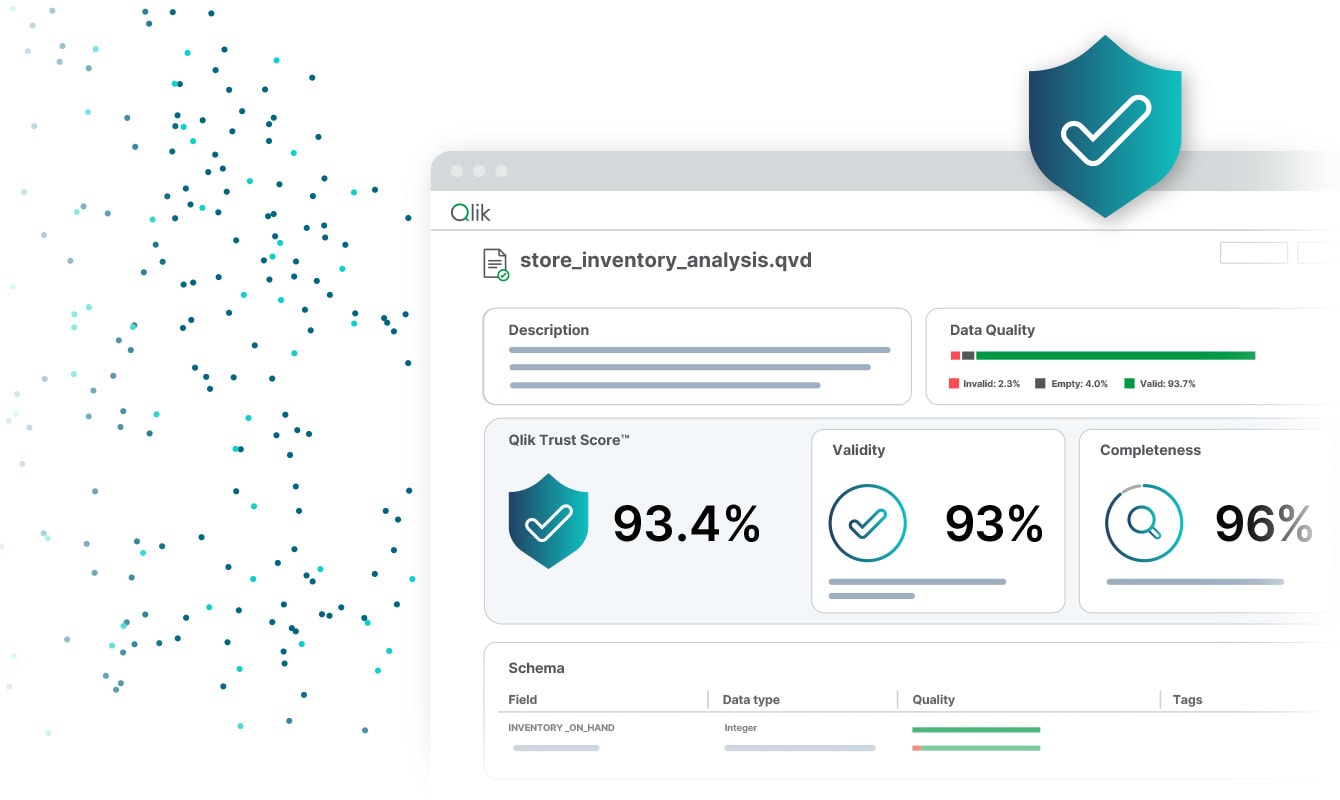Click the green Data Quality bar
This screenshot has width=1340, height=800.
1114,355
